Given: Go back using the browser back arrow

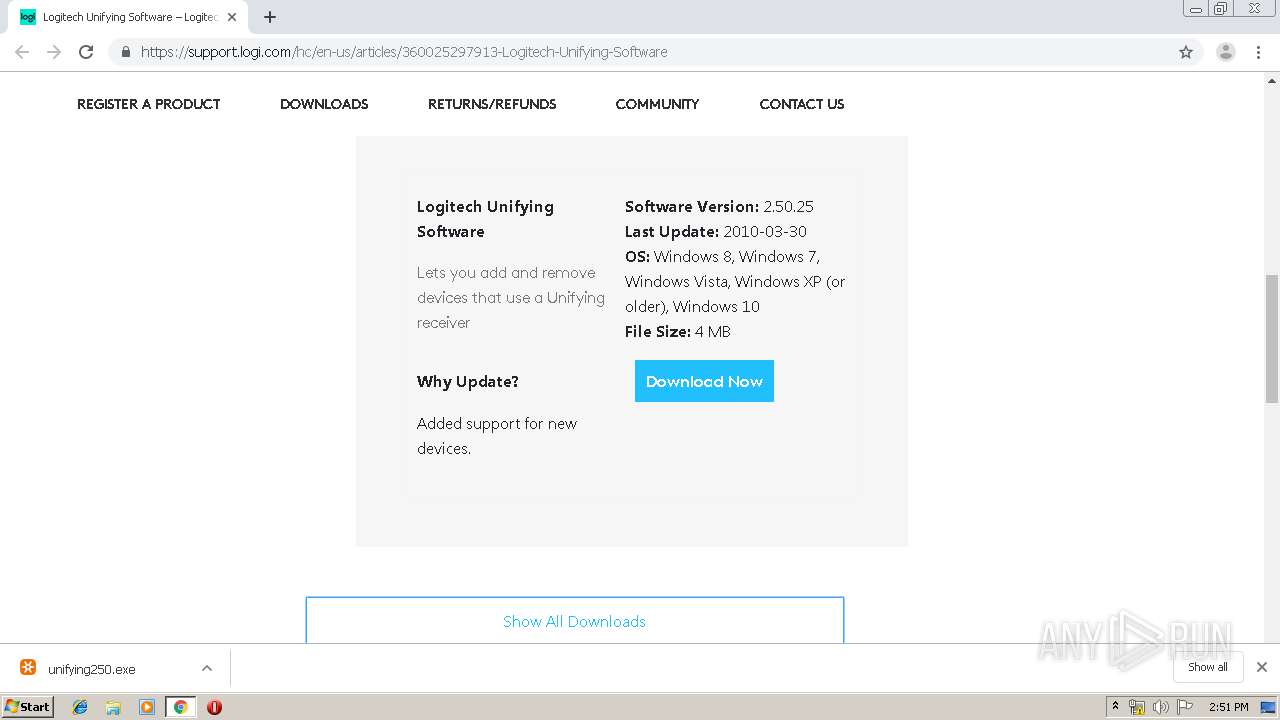Looking at the screenshot, I should coord(22,52).
